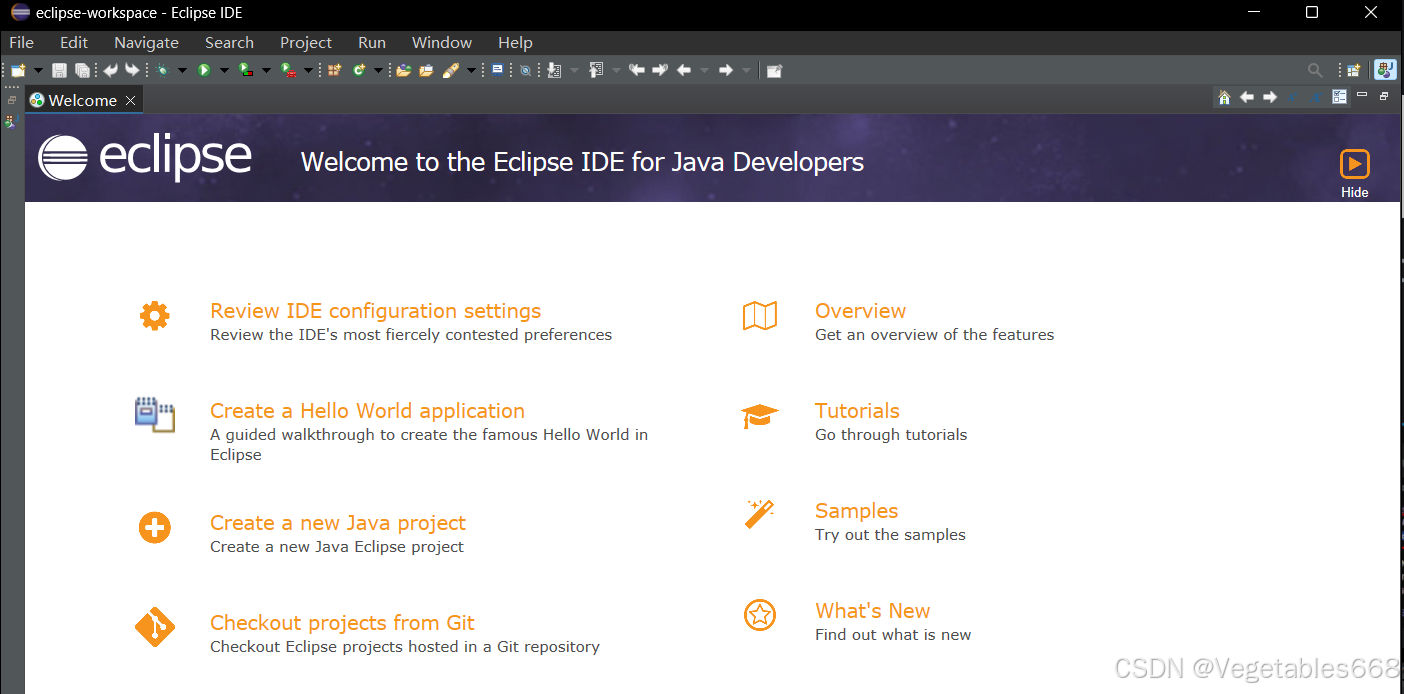This screenshot has height=694, width=1404.
Task: Click the Undo arrow in the toolbar
Action: click(109, 70)
